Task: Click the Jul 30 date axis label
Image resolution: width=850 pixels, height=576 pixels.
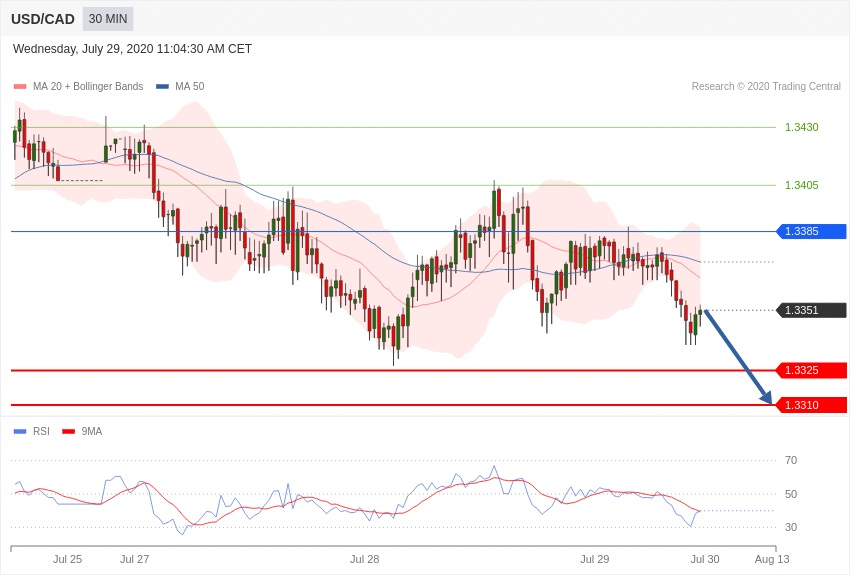Action: 705,559
